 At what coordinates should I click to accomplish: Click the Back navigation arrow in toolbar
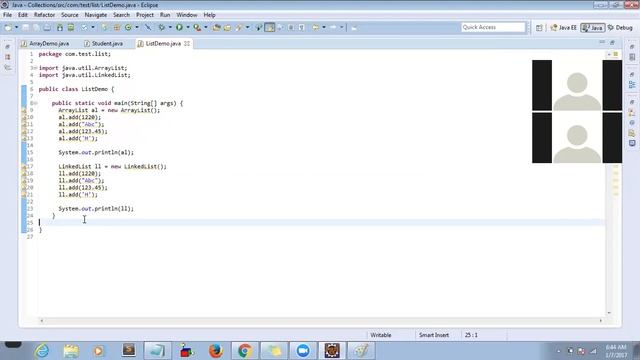pyautogui.click(x=315, y=27)
